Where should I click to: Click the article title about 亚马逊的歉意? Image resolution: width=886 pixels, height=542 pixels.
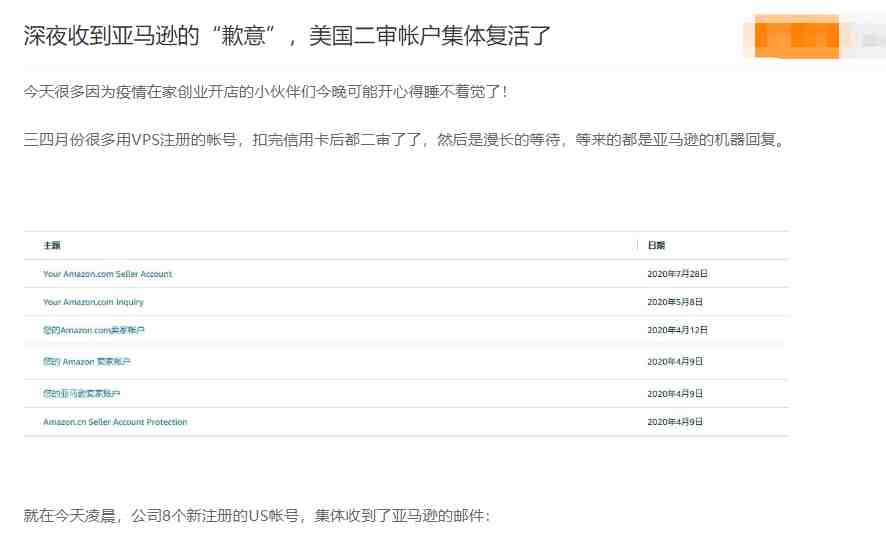pos(287,36)
